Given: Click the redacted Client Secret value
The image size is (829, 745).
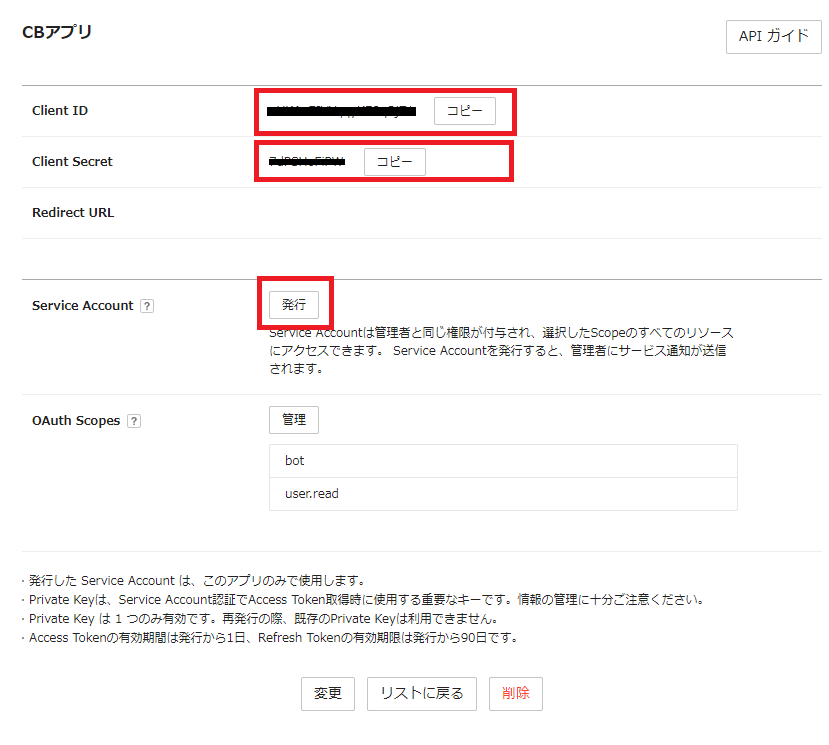Looking at the screenshot, I should click(x=307, y=162).
